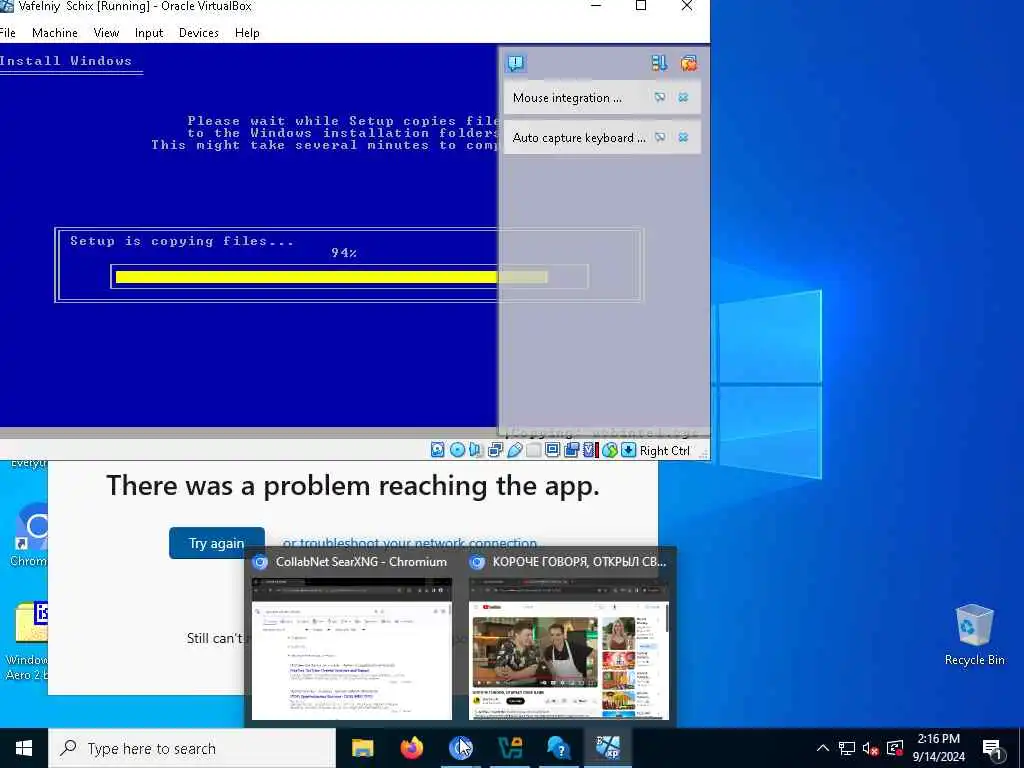Image resolution: width=1024 pixels, height=768 pixels.
Task: Select the Windows Aero 2 desktop folder
Action: click(27, 640)
